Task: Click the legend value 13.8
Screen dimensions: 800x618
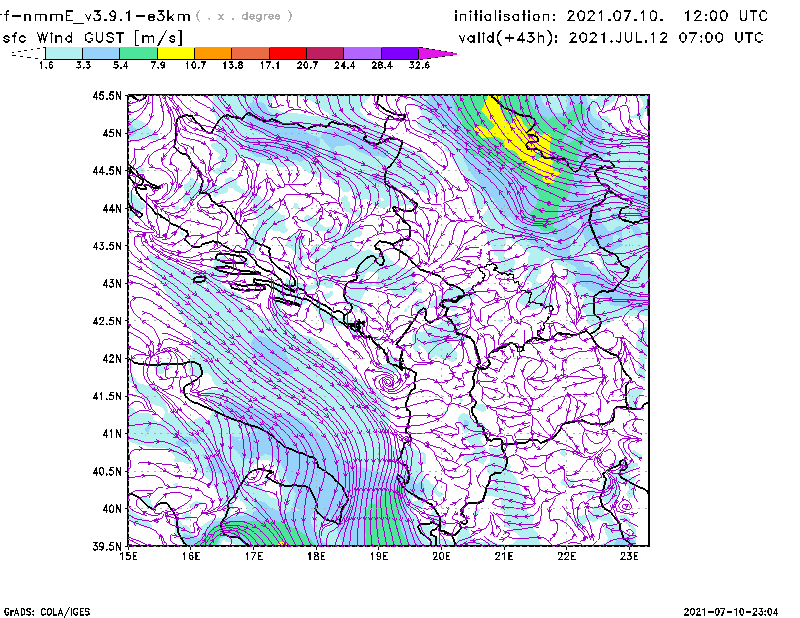Action: coord(233,65)
